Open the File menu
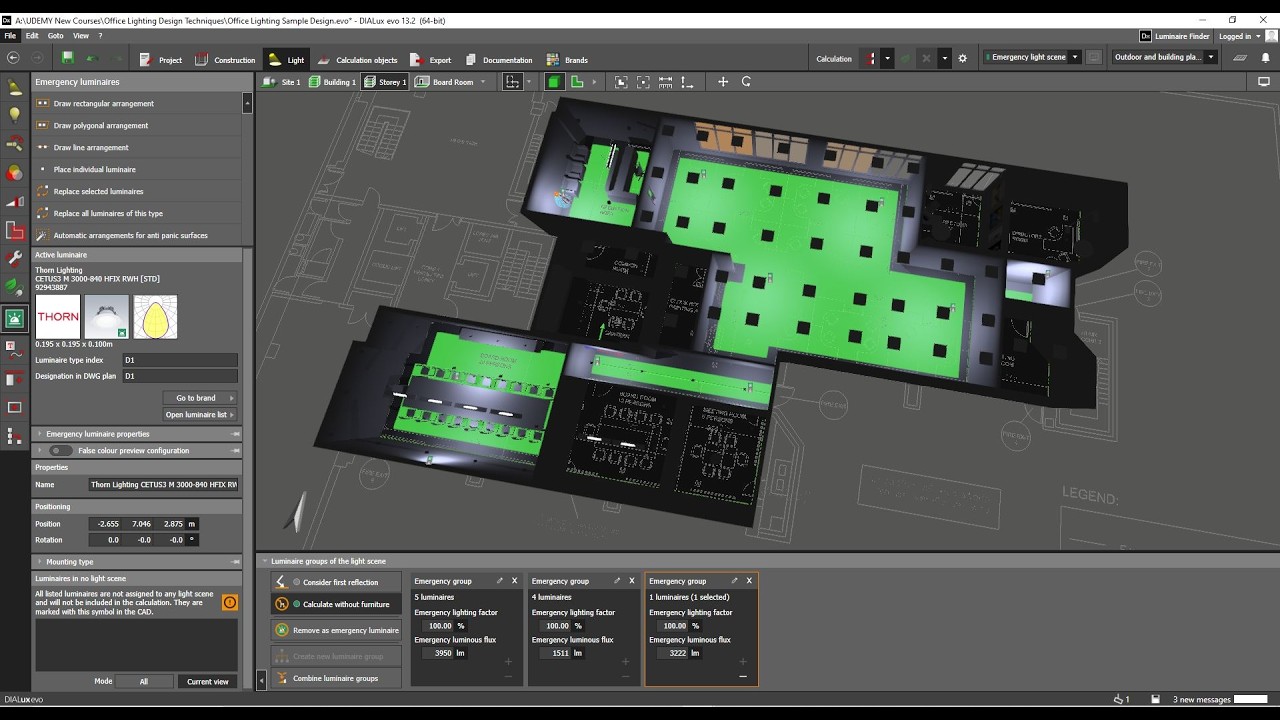 pyautogui.click(x=10, y=36)
